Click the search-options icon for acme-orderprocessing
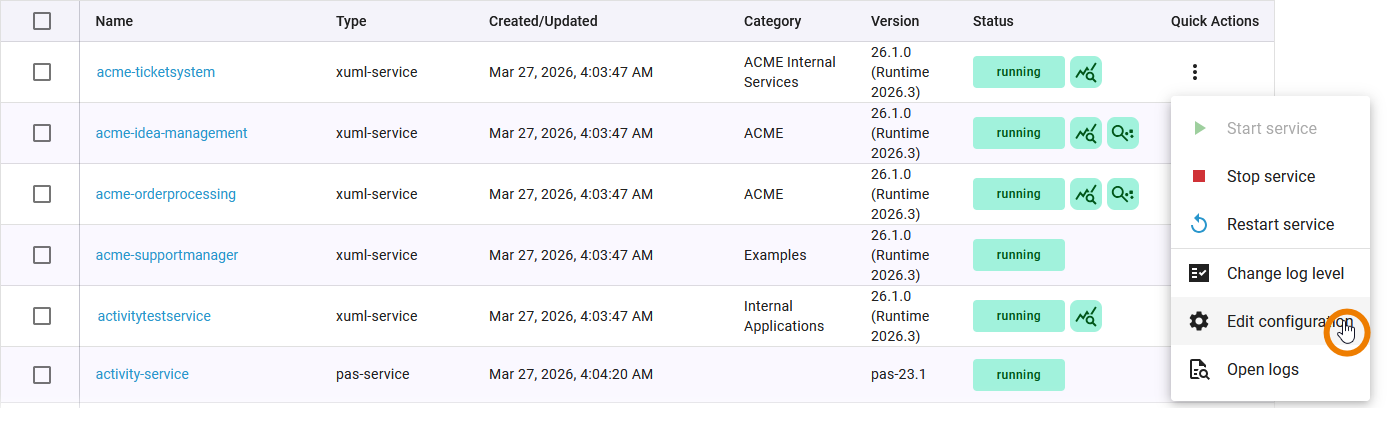The width and height of the screenshot is (1400, 421). pos(1122,194)
